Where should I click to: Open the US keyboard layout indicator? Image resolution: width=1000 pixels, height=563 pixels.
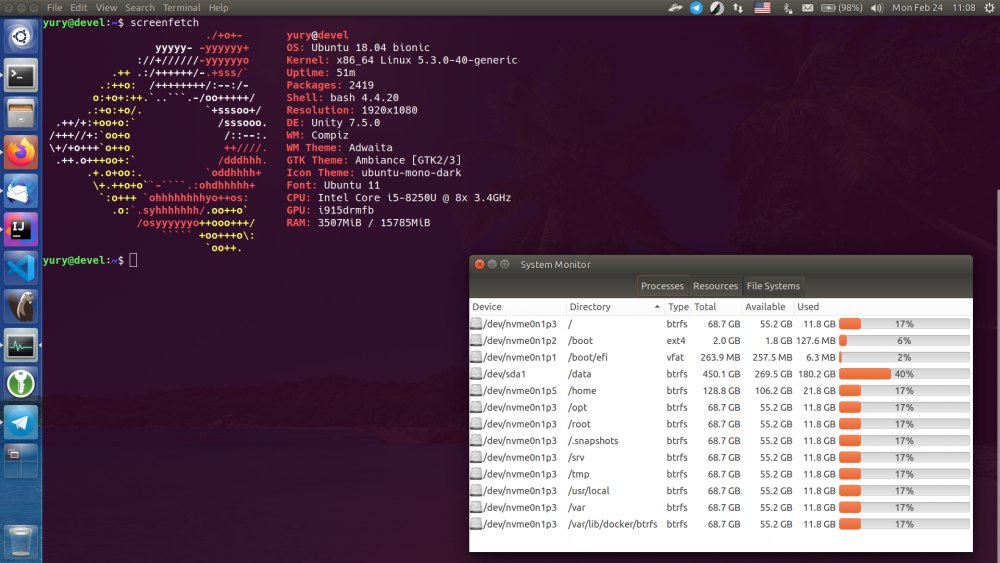762,8
